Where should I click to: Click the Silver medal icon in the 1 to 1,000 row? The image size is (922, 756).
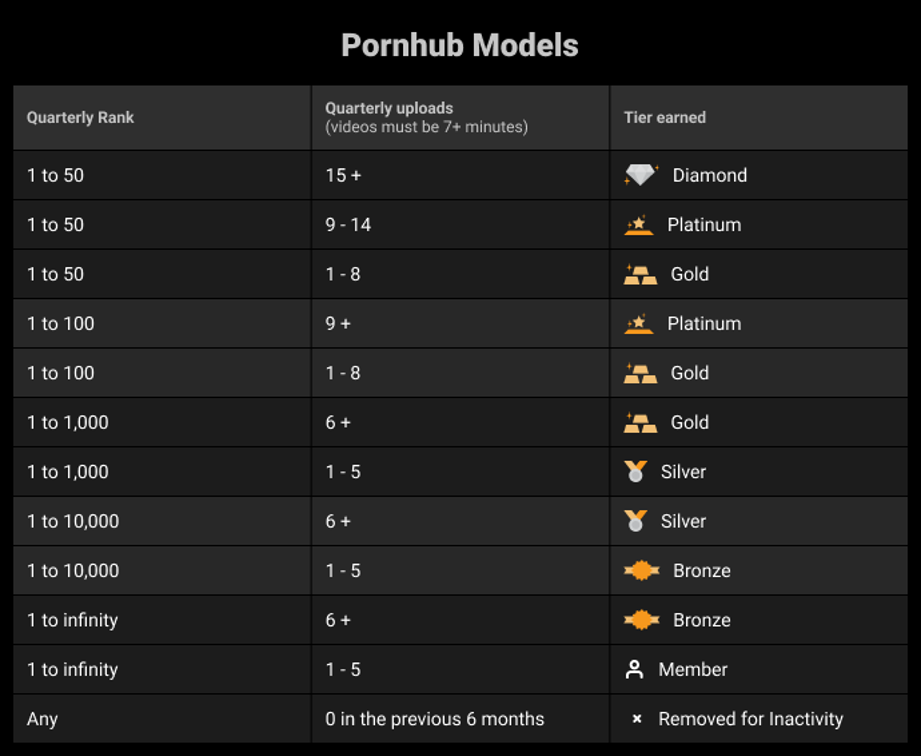635,472
